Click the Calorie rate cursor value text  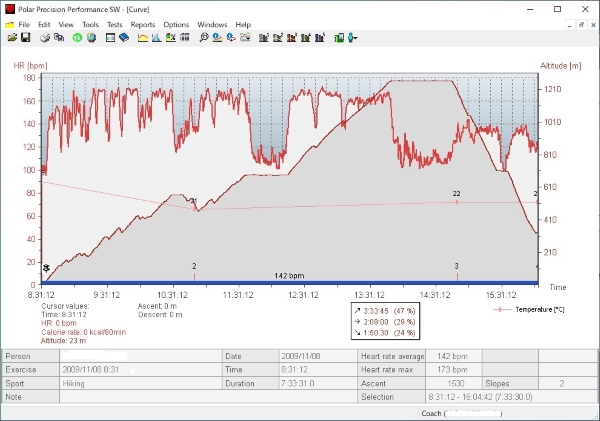[83, 332]
